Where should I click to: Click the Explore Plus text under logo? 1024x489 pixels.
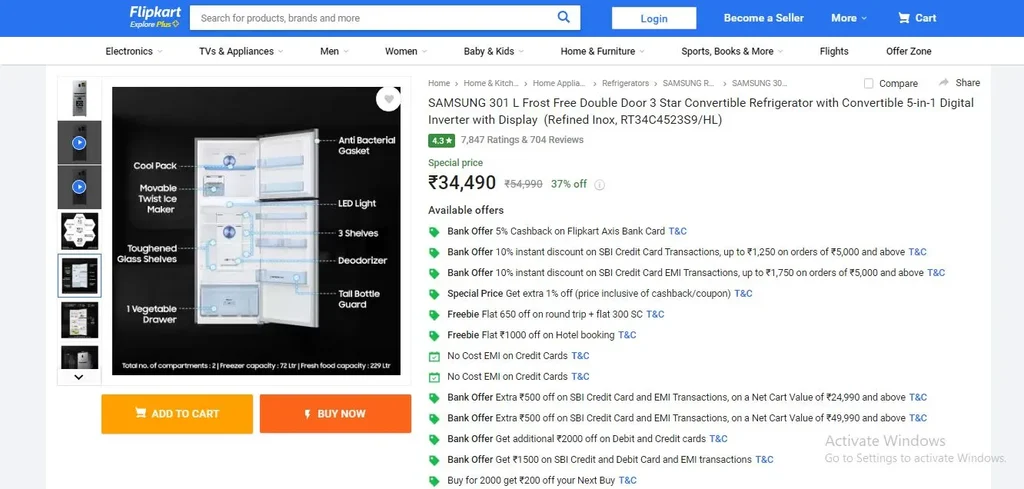coord(154,24)
